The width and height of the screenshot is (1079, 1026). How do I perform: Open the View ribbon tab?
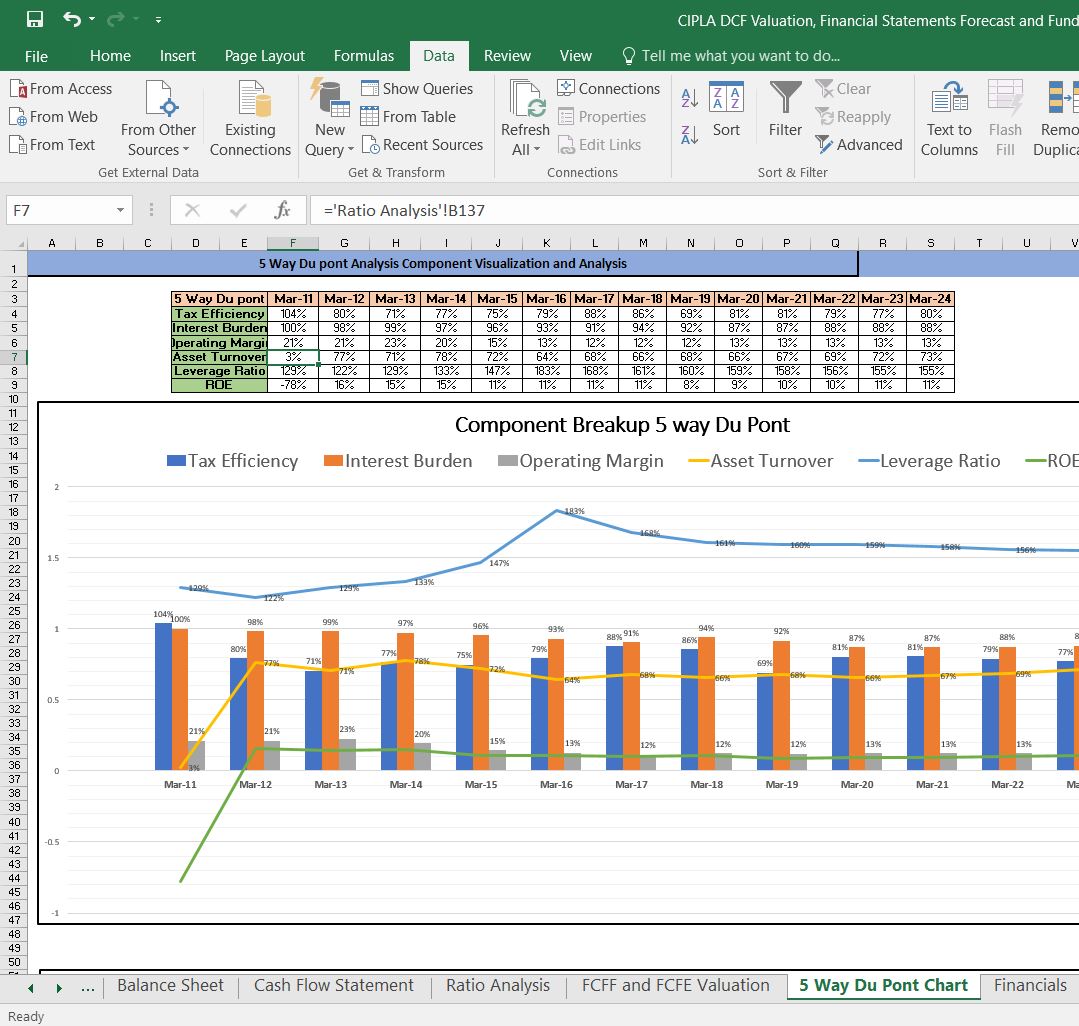coord(575,56)
